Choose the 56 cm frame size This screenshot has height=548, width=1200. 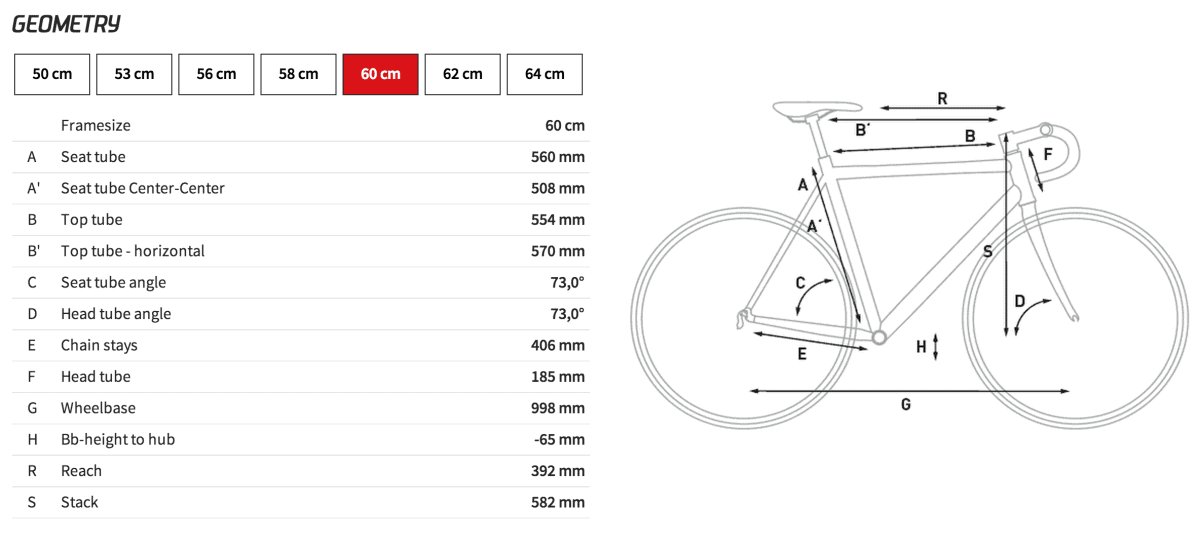216,74
